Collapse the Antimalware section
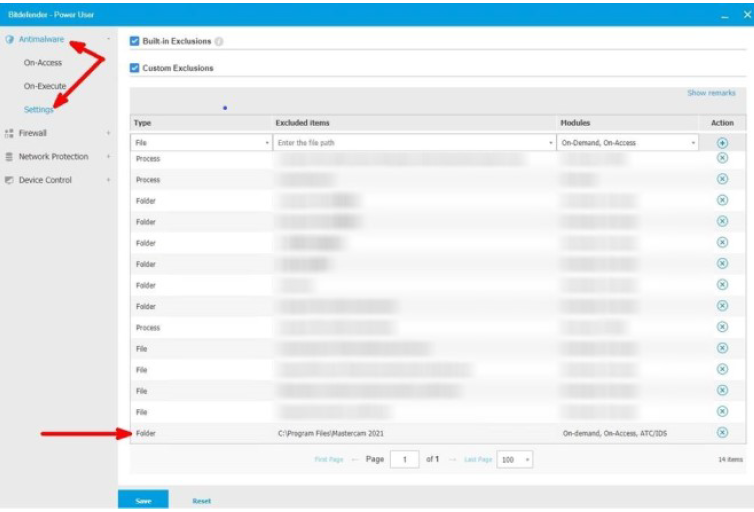The height and width of the screenshot is (512, 754). [109, 39]
